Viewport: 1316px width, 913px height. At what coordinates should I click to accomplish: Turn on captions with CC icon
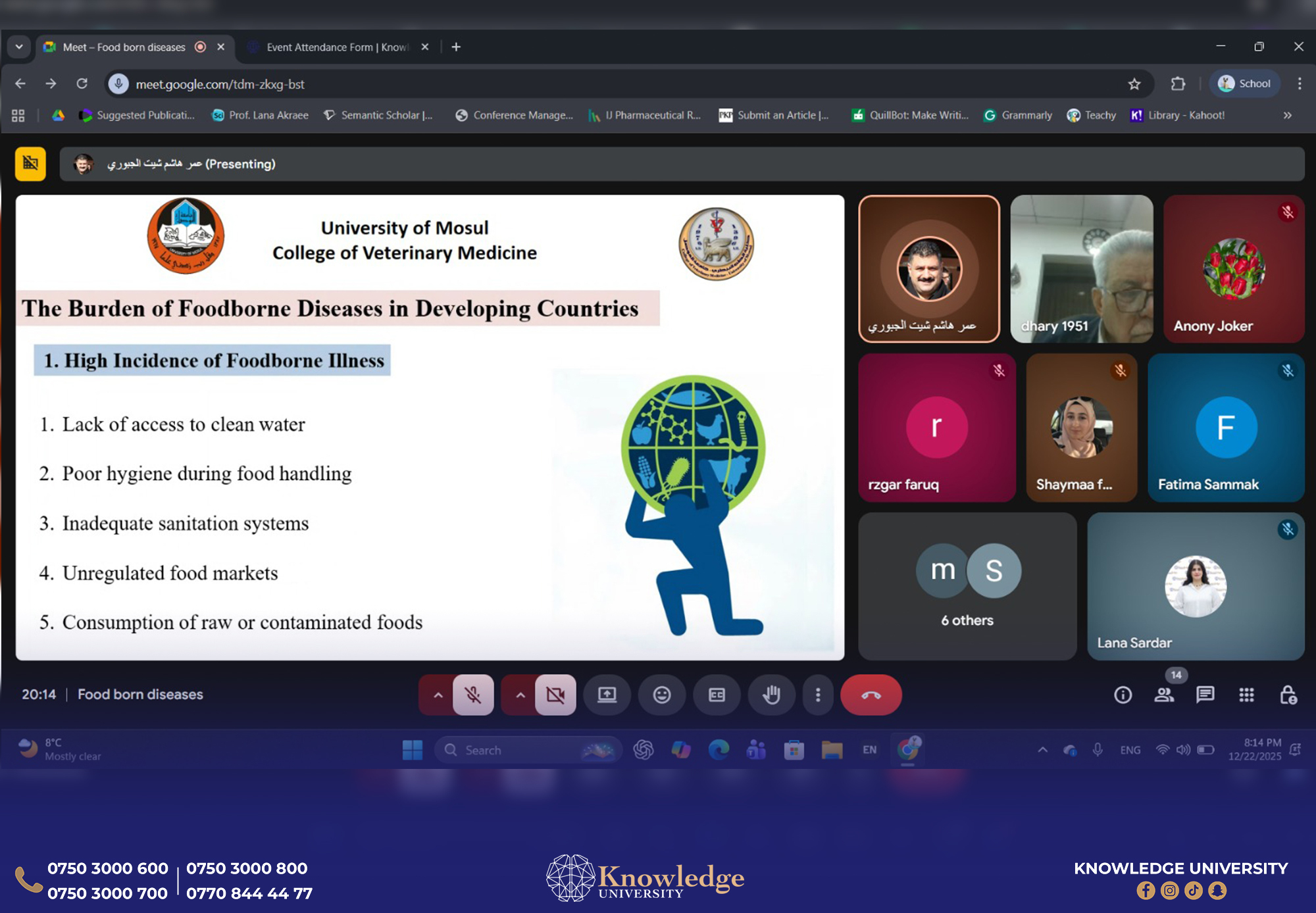pos(717,695)
